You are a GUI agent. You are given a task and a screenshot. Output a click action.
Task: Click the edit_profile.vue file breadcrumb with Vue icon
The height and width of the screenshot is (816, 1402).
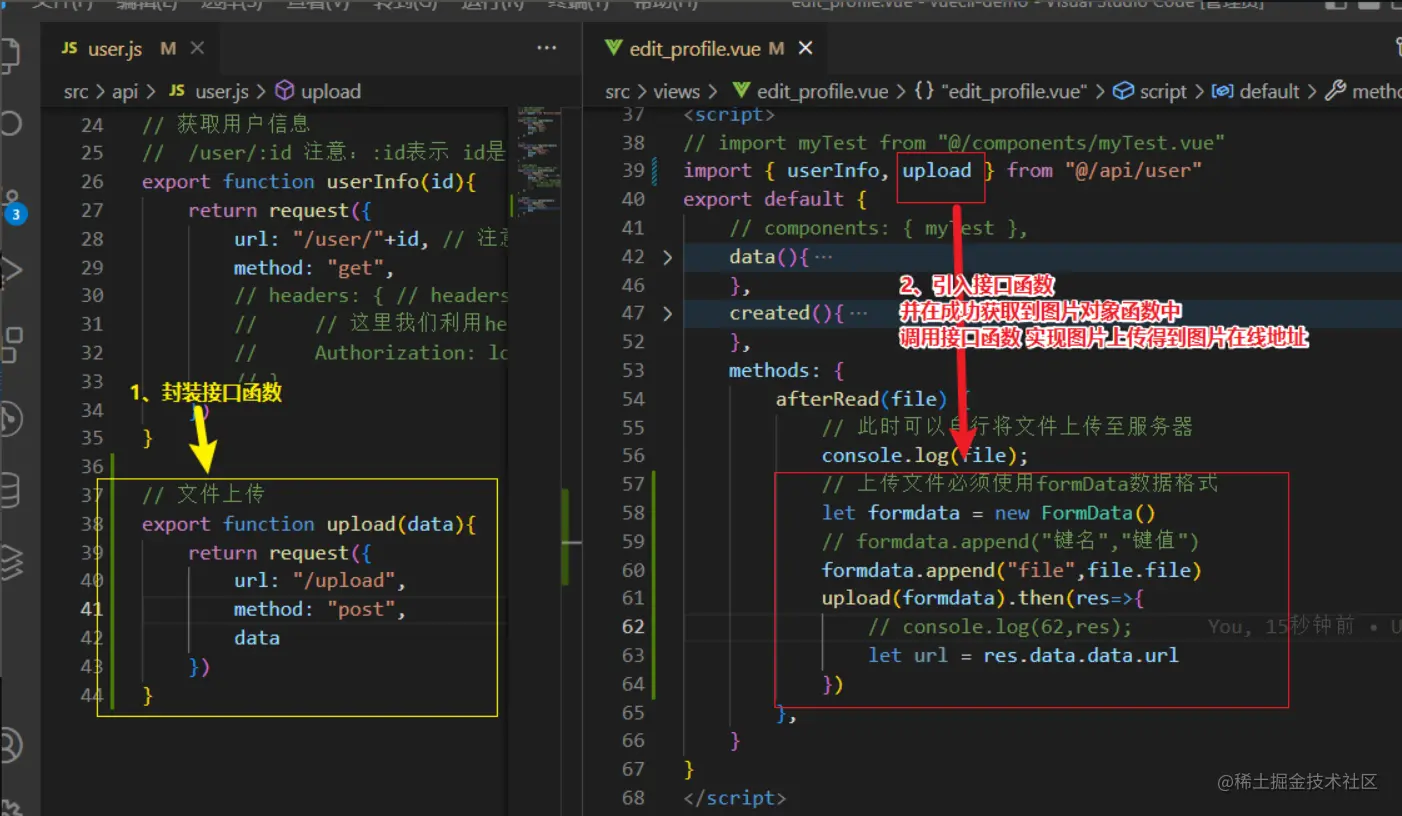(810, 91)
